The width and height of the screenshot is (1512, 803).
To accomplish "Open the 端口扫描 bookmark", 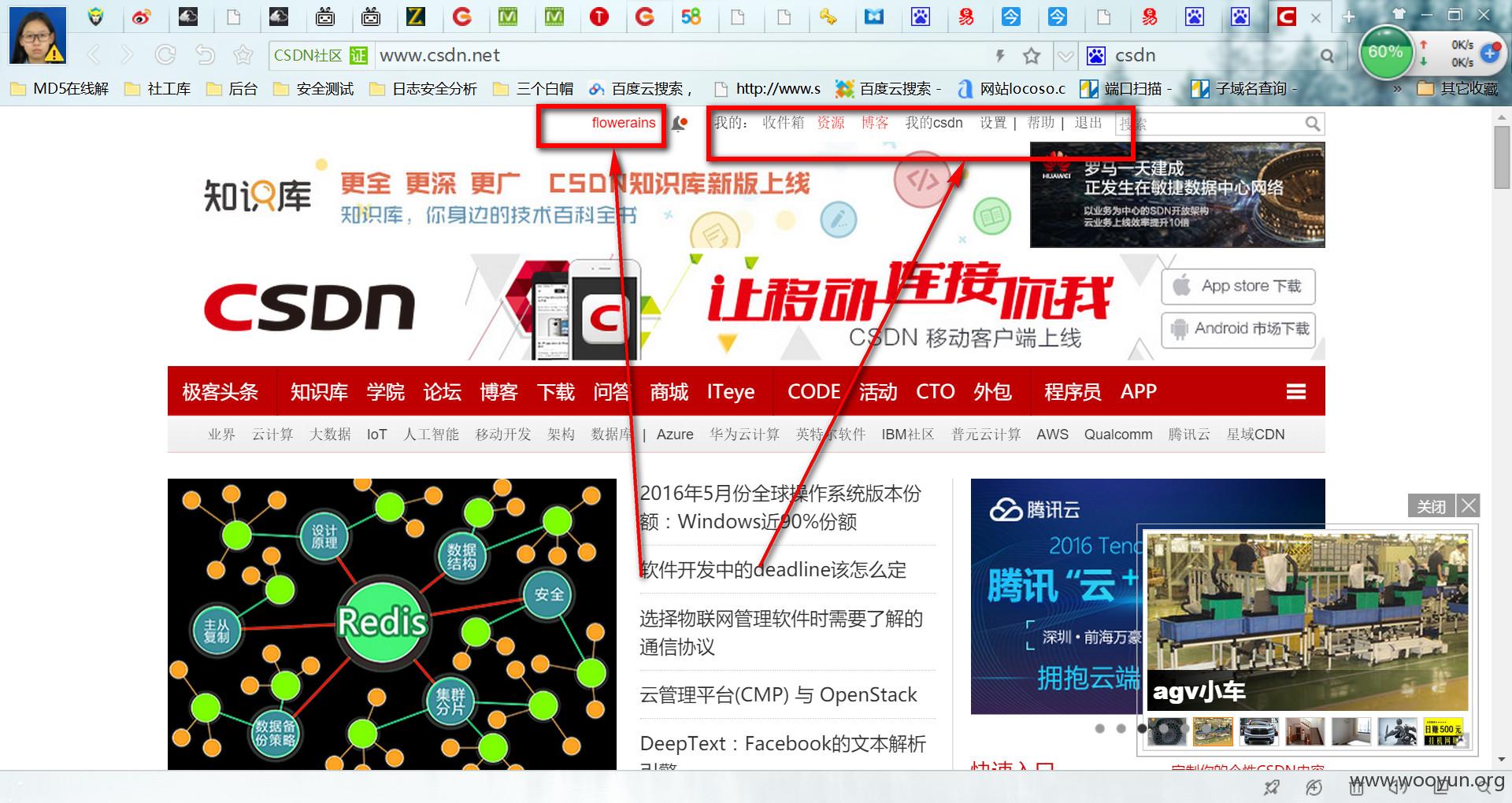I will 1126,89.
